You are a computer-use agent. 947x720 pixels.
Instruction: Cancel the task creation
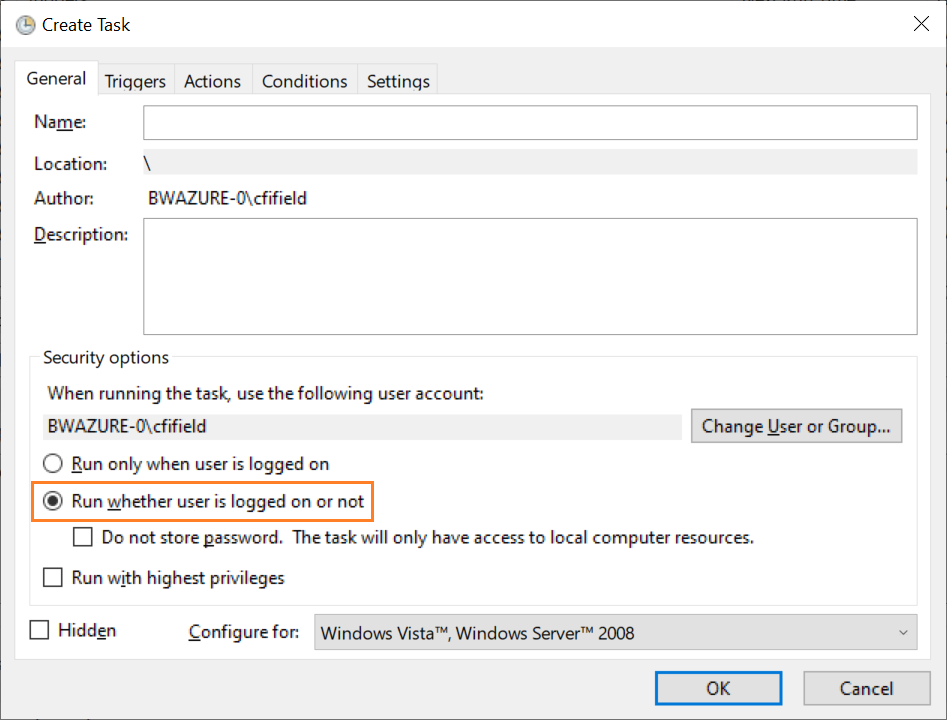866,689
